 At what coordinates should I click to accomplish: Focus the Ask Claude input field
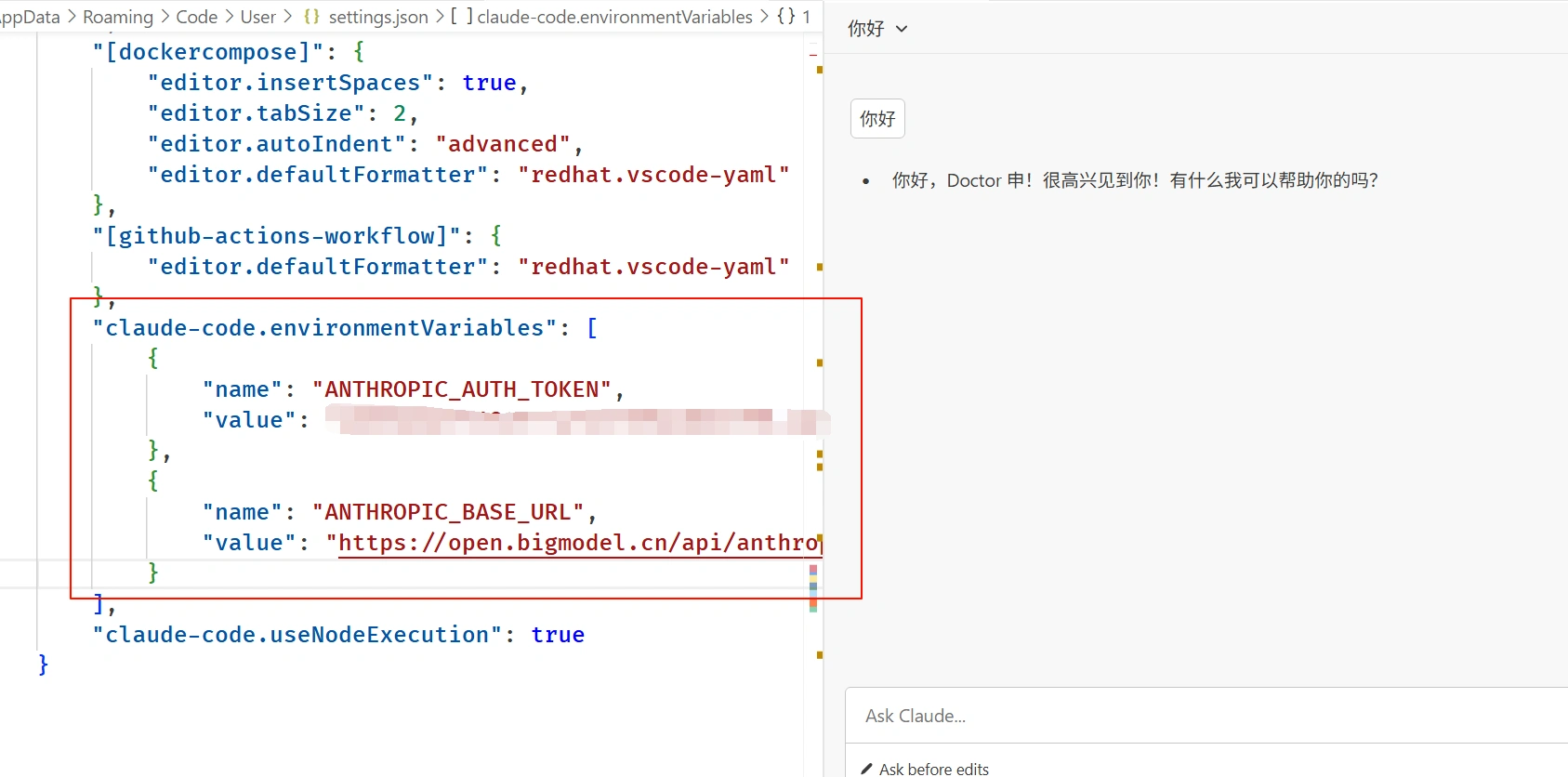pos(1206,716)
